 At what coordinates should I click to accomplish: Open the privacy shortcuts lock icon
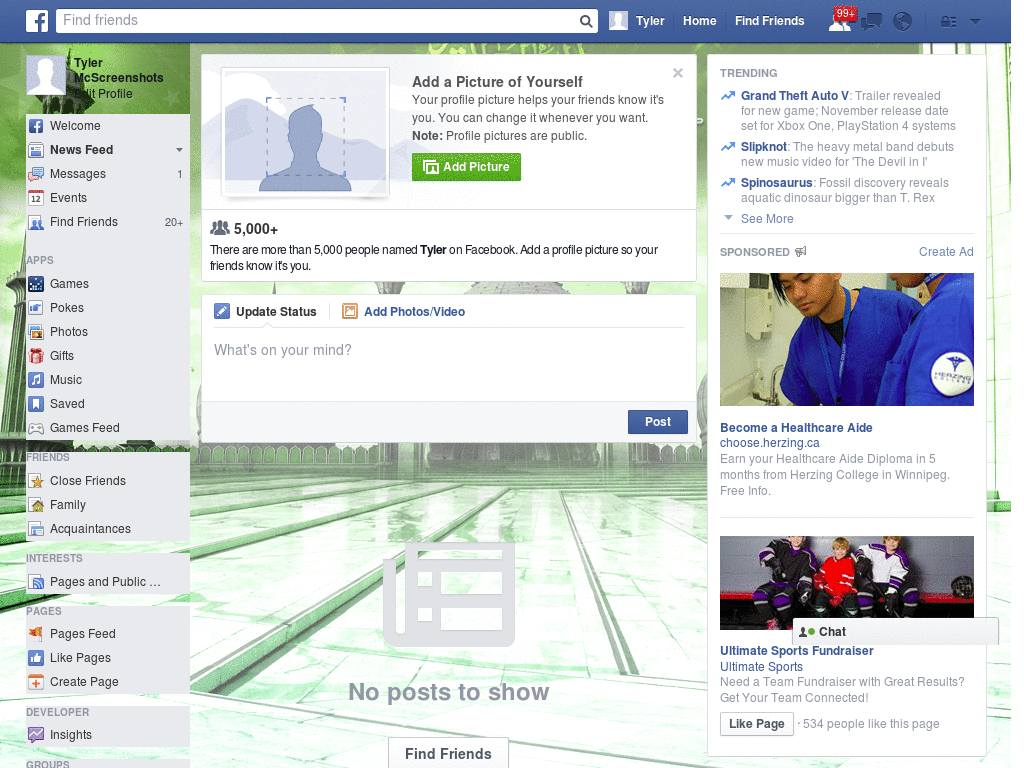tap(948, 22)
